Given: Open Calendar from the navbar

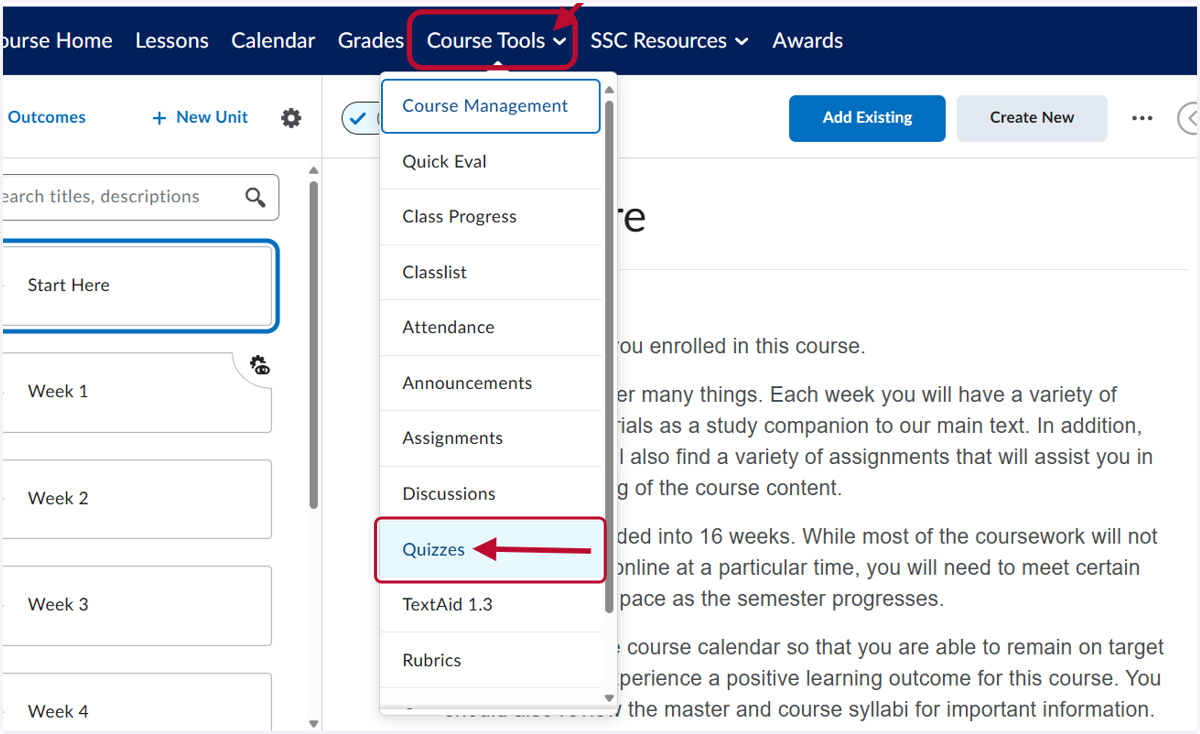Looking at the screenshot, I should pos(273,41).
